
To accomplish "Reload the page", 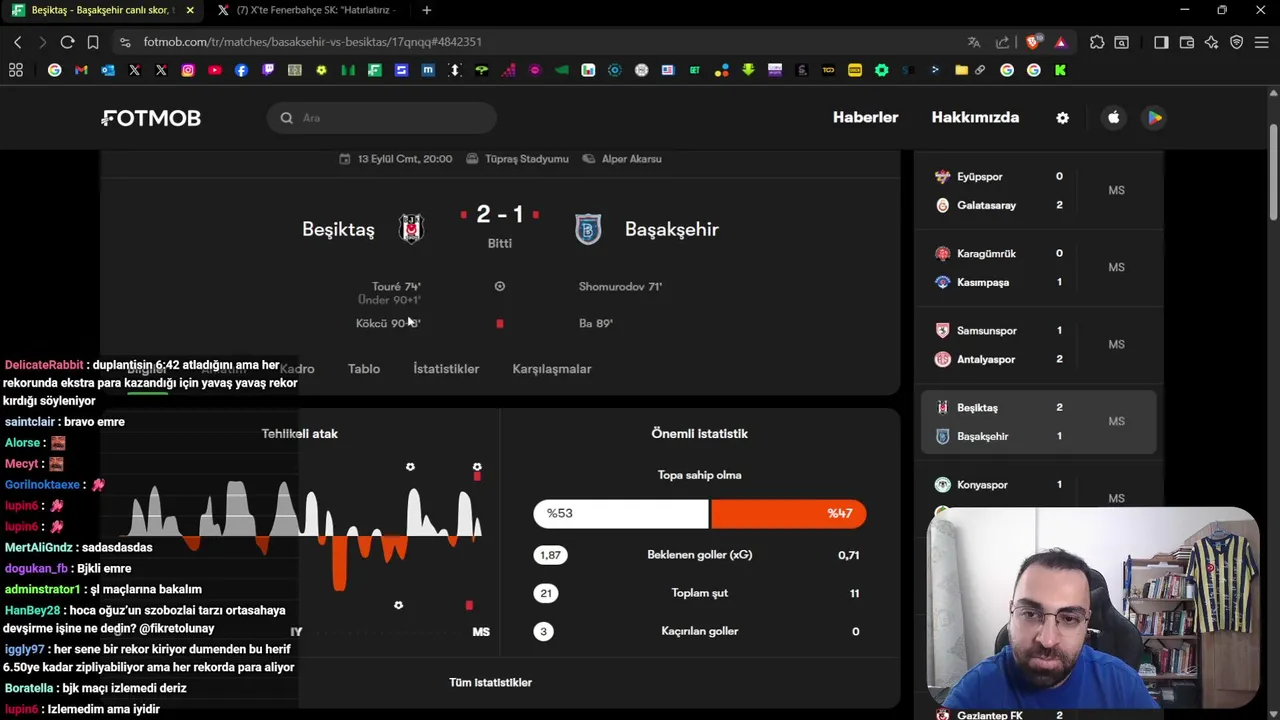I will [67, 42].
